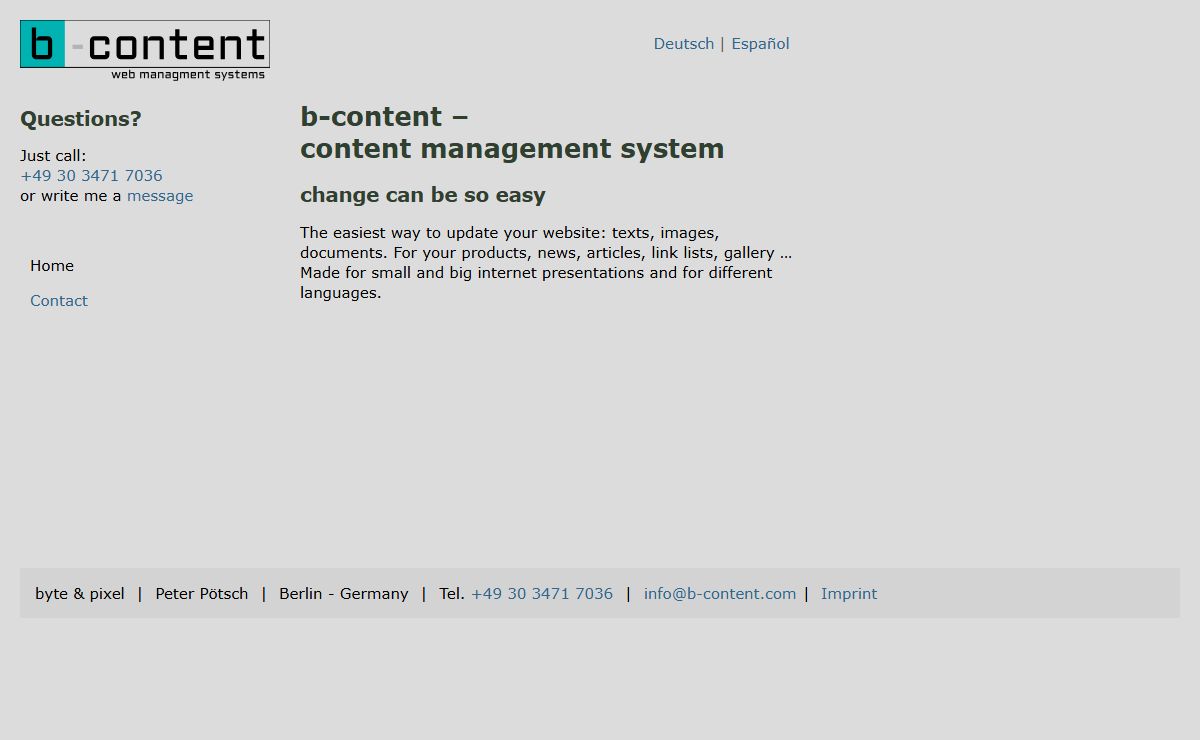
Task: Click the 'Questions?' heading
Action: (81, 119)
